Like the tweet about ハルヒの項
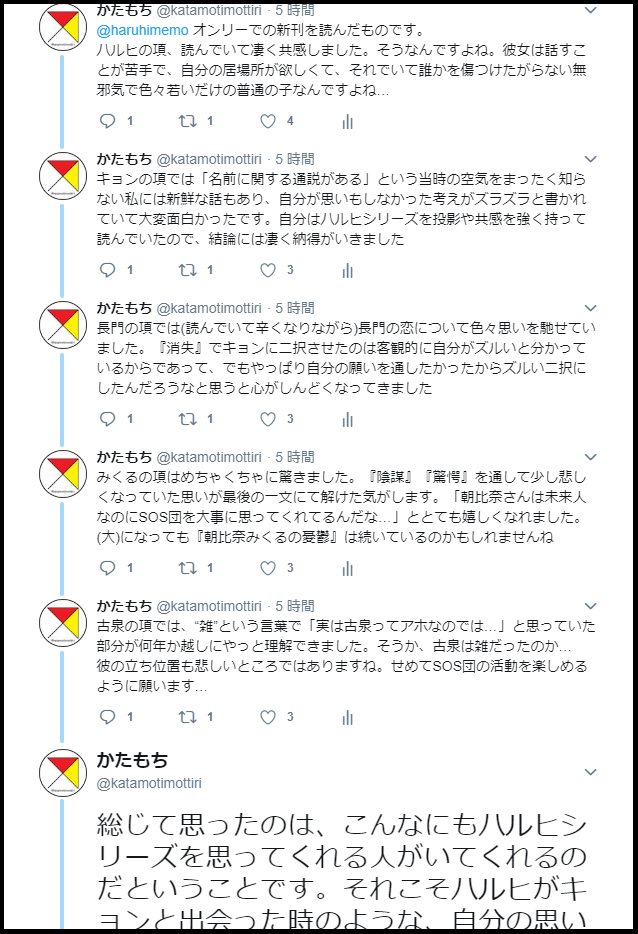This screenshot has height=934, width=638. point(268,122)
